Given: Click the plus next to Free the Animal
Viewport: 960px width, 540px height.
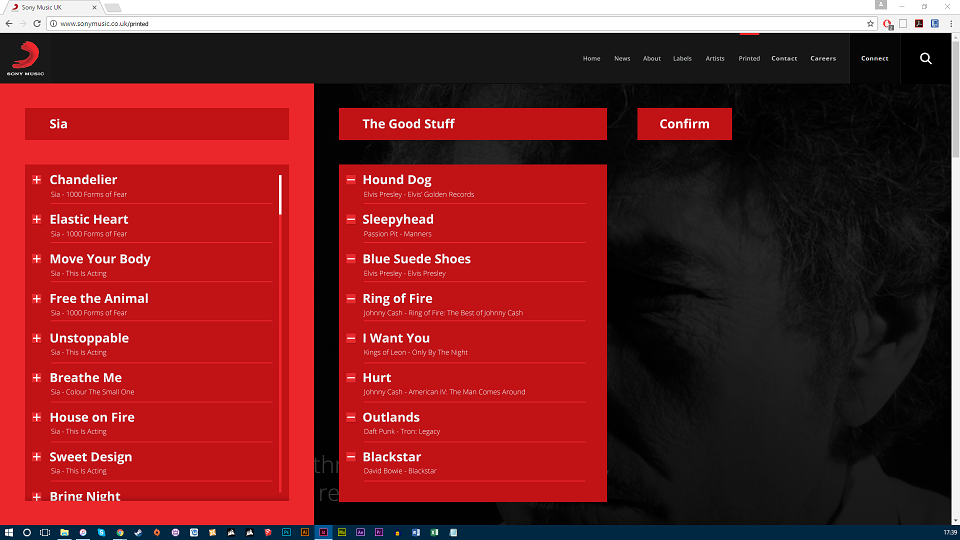Looking at the screenshot, I should [x=37, y=299].
